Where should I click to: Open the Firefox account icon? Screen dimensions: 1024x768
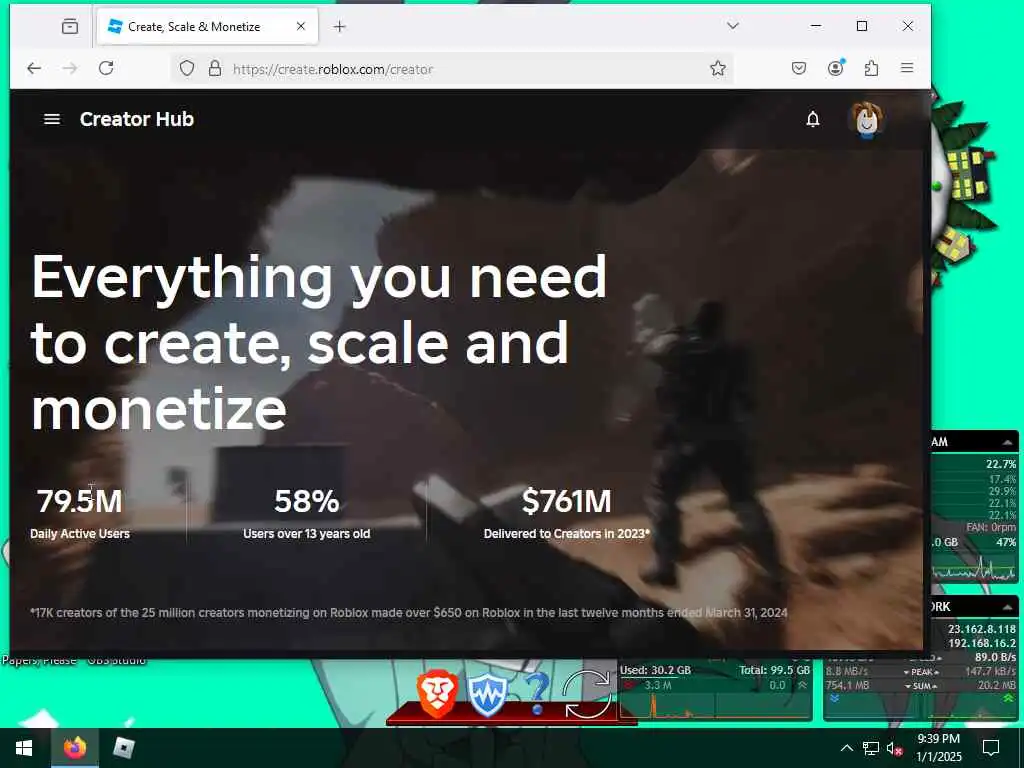click(x=835, y=68)
